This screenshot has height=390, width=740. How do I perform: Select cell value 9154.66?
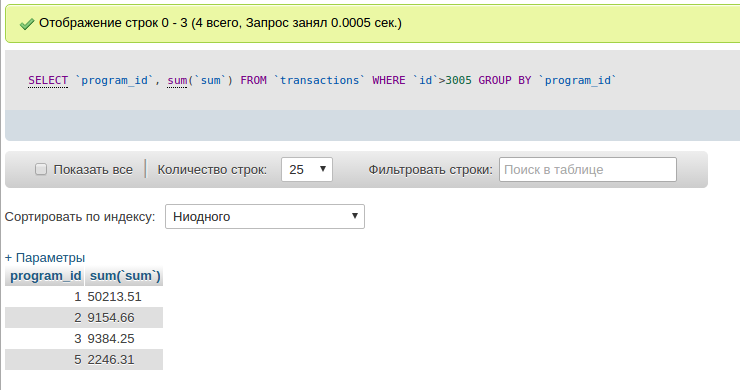click(x=111, y=318)
